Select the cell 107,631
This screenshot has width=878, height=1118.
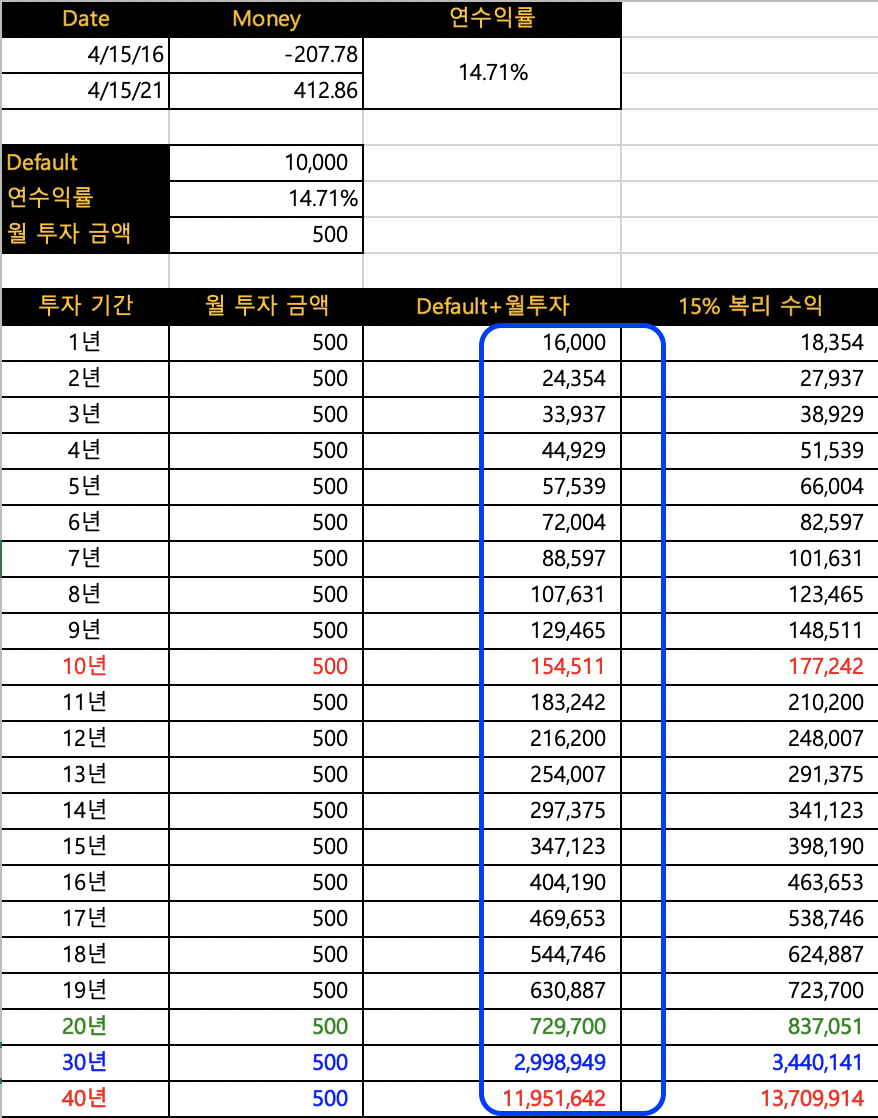(492, 595)
